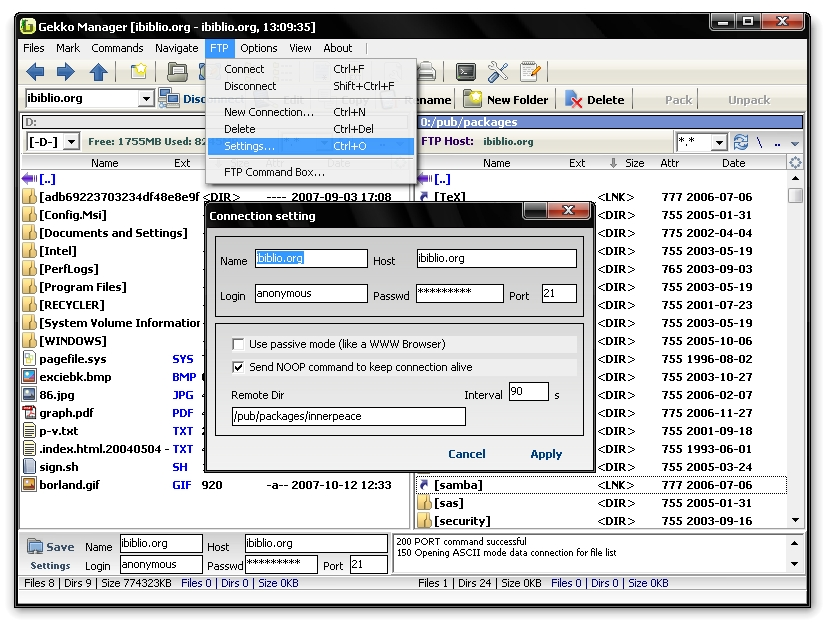Open the ibiblio.org connection dropdown
The width and height of the screenshot is (826, 622).
point(146,98)
